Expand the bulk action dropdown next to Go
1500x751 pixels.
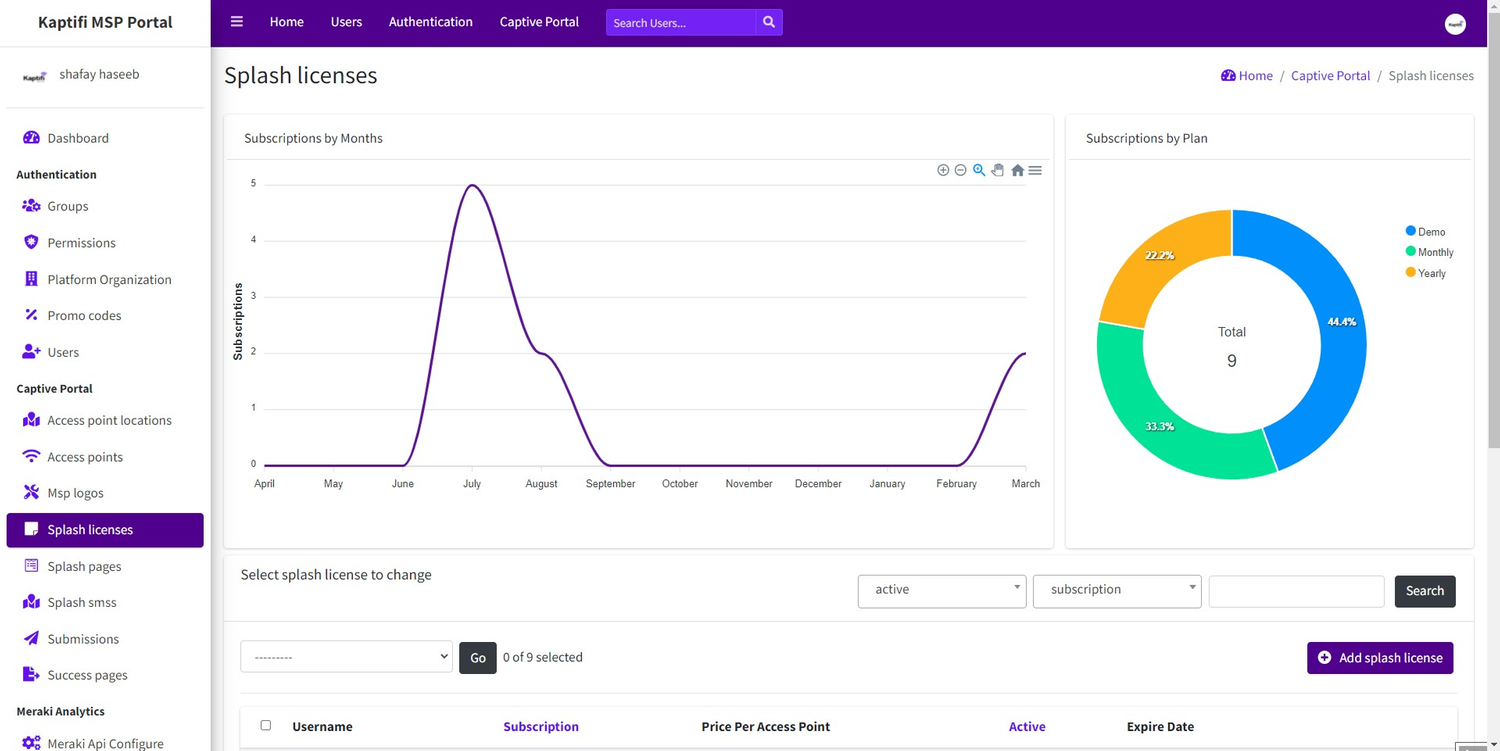pos(346,657)
